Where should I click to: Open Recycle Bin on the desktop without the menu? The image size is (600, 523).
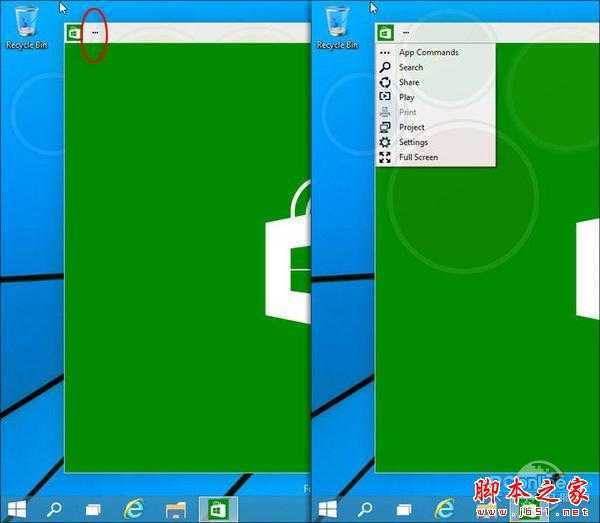pyautogui.click(x=26, y=27)
